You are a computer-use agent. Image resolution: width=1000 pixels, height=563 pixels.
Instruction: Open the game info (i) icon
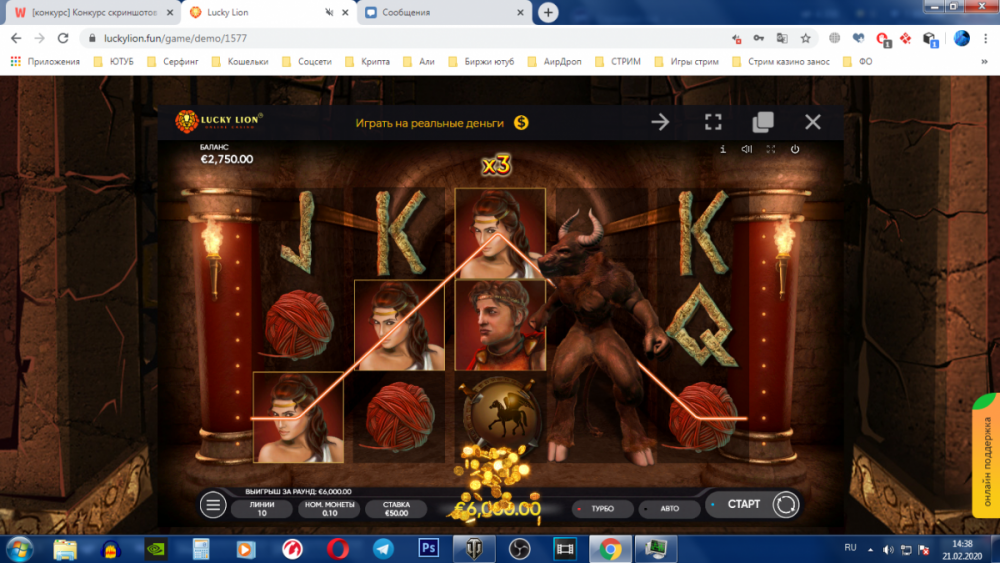(x=722, y=149)
